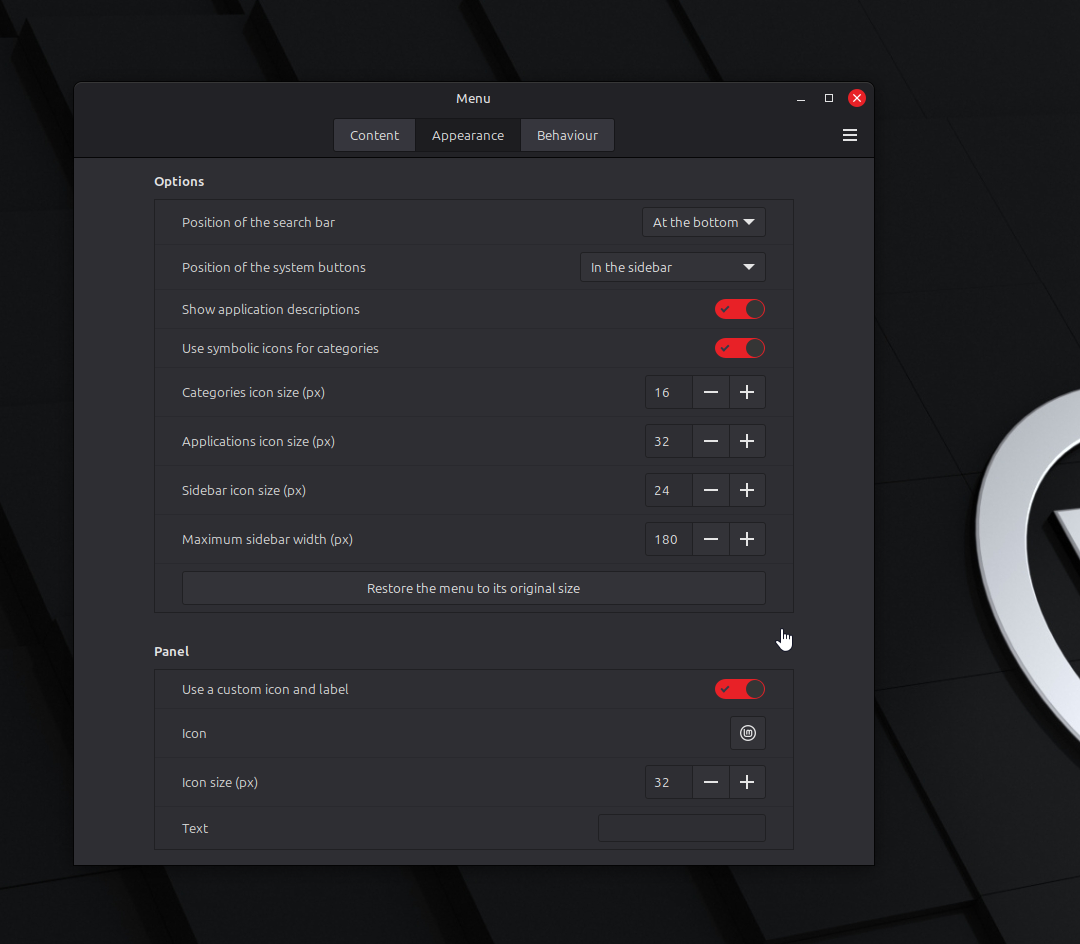The image size is (1080, 944).
Task: Click the Maximum sidebar width value field
Action: click(x=669, y=539)
